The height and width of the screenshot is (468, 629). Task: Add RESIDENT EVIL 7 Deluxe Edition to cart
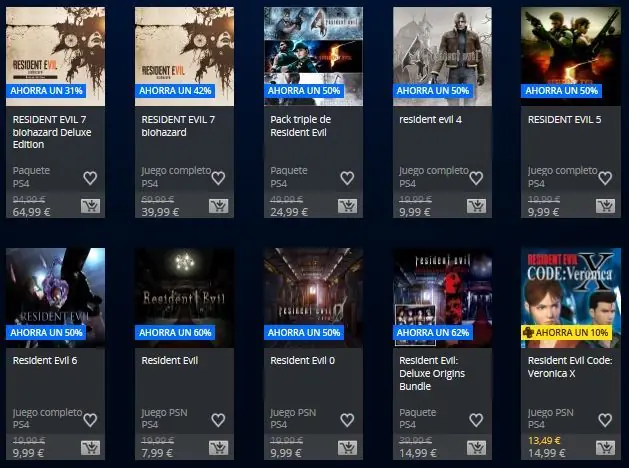[90, 206]
